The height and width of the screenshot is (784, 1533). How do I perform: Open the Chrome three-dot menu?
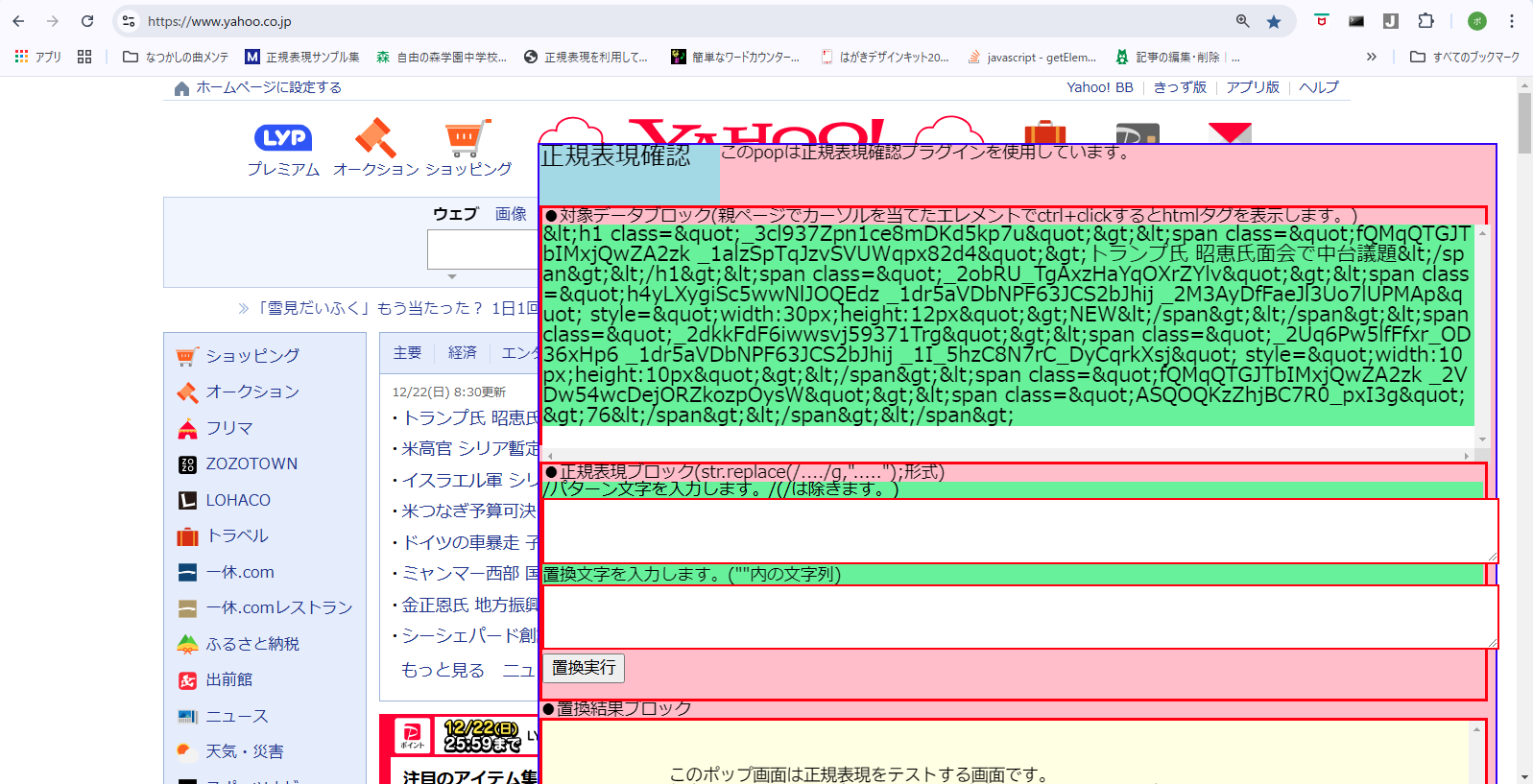pyautogui.click(x=1512, y=21)
